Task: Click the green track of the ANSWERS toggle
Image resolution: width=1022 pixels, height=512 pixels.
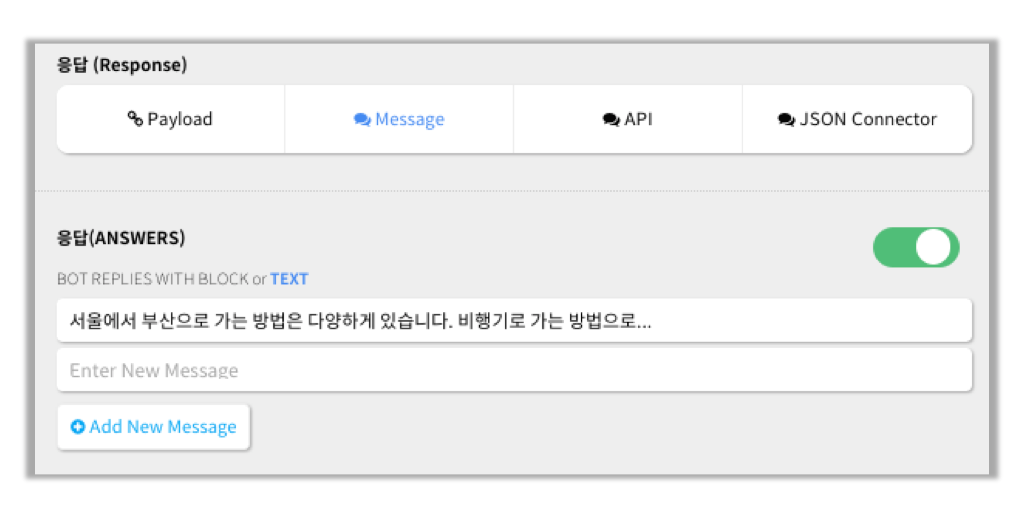Action: [x=893, y=248]
